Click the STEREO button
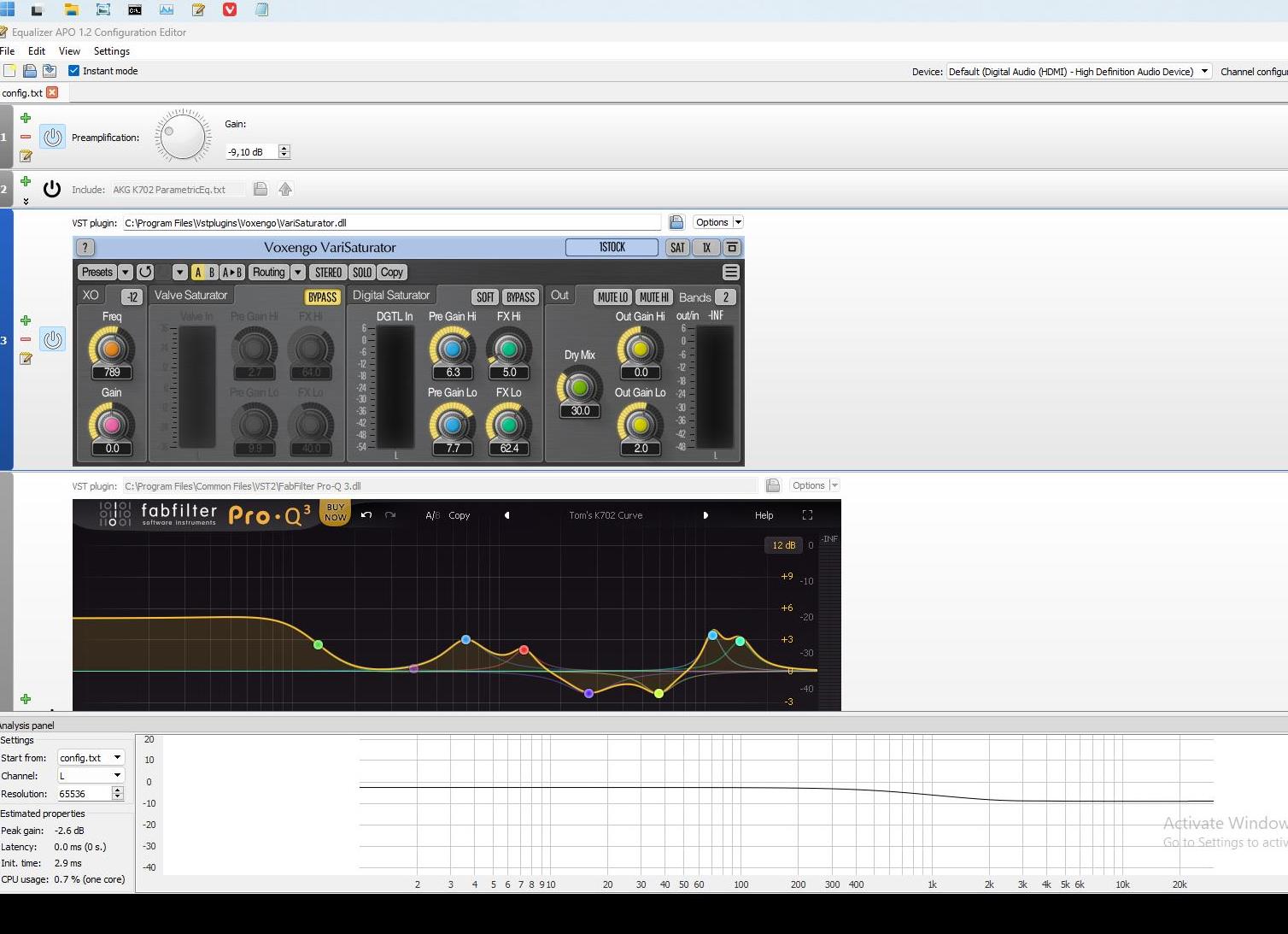This screenshot has height=934, width=1288. pos(328,272)
